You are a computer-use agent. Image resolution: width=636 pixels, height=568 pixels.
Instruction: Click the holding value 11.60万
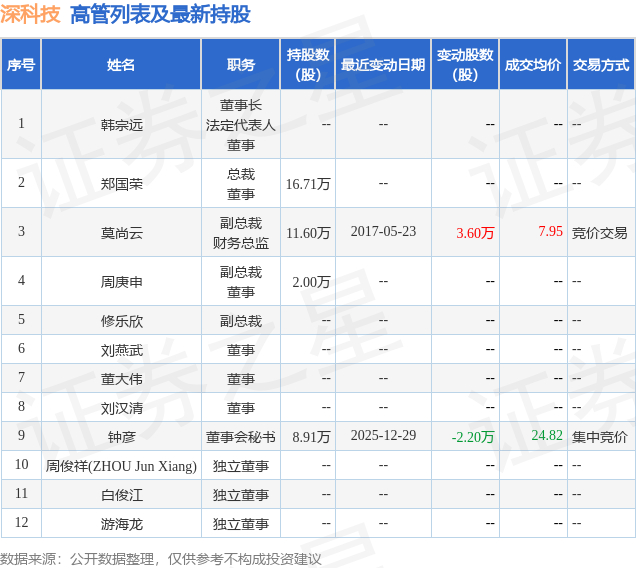click(x=308, y=233)
